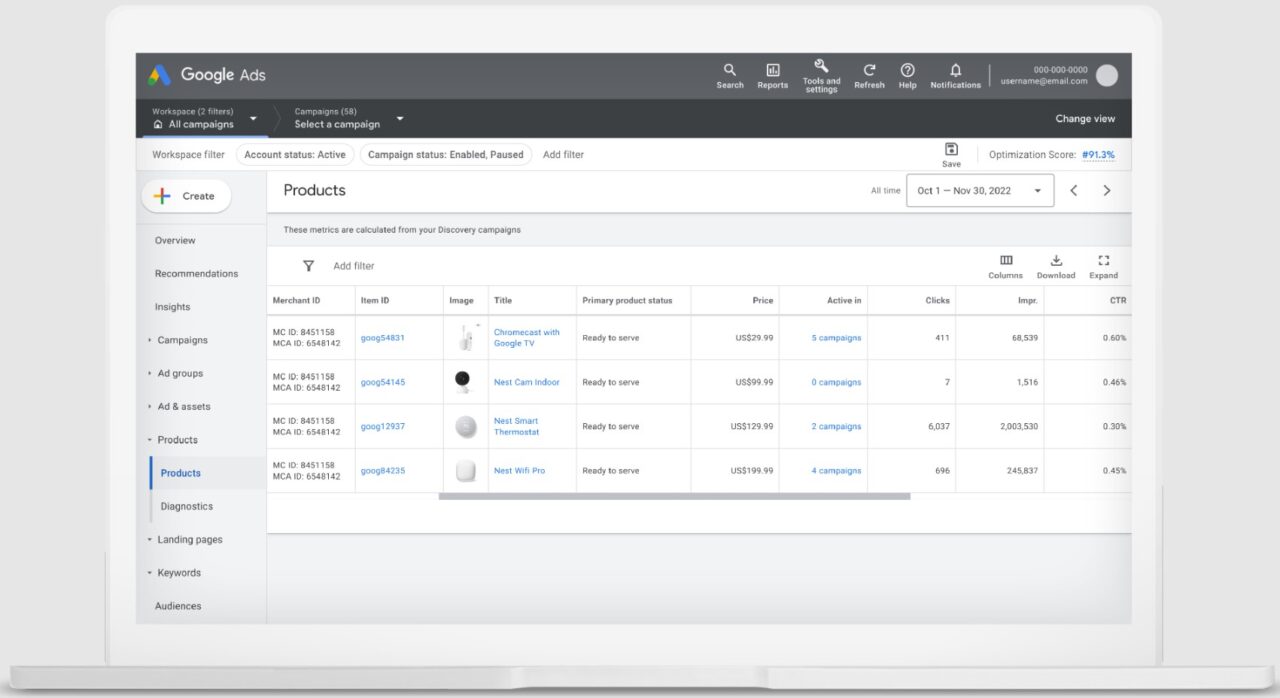Open the All campaigns workspace dropdown

coord(205,118)
